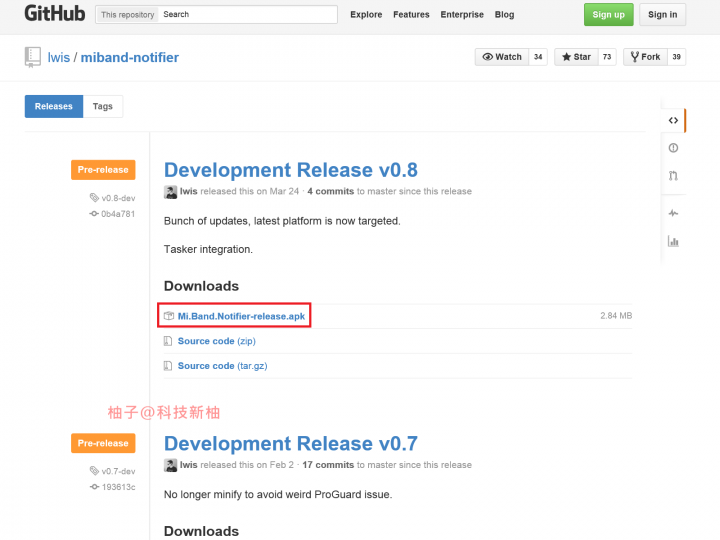Viewport: 720px width, 540px height.
Task: Download Mi.Band.Notifier-release.apk
Action: pyautogui.click(x=241, y=316)
